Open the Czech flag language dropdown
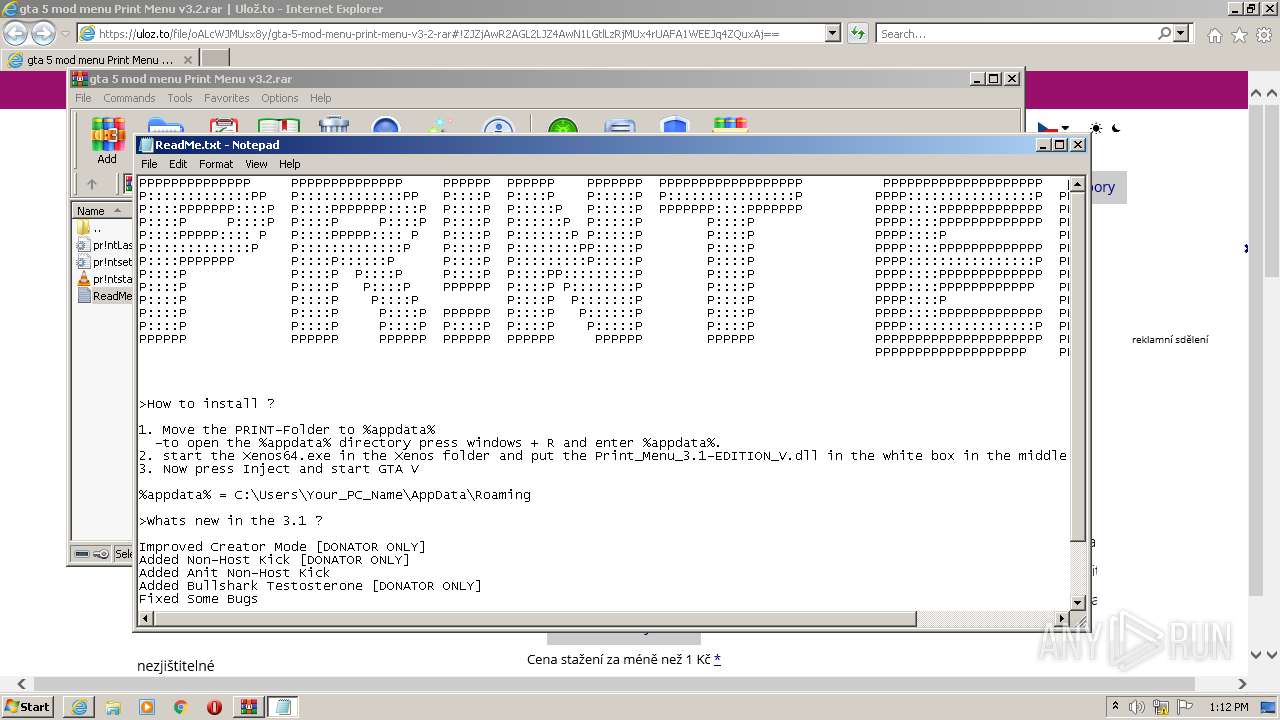 (x=1053, y=128)
